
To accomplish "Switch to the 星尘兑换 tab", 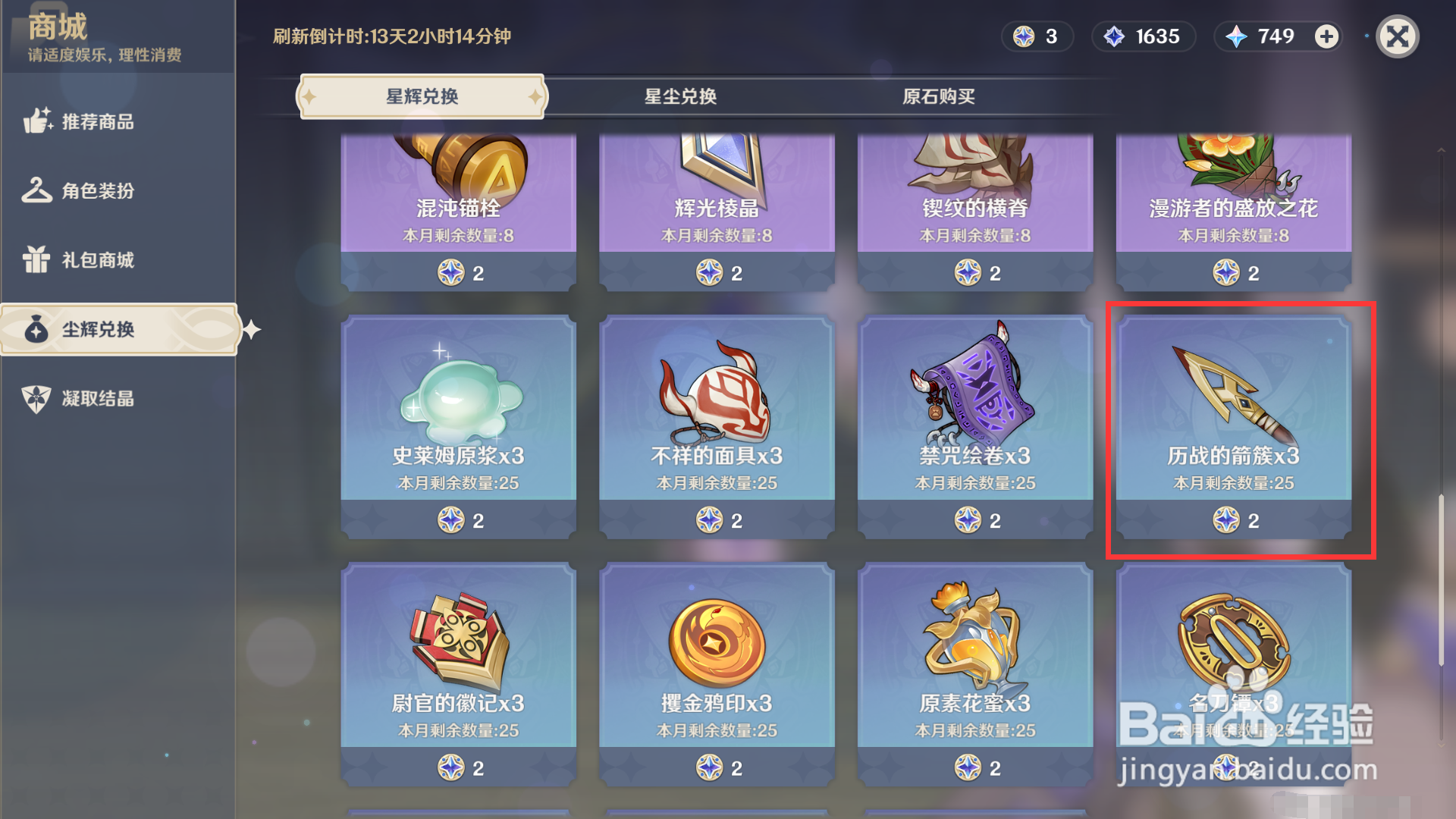I will 680,96.
